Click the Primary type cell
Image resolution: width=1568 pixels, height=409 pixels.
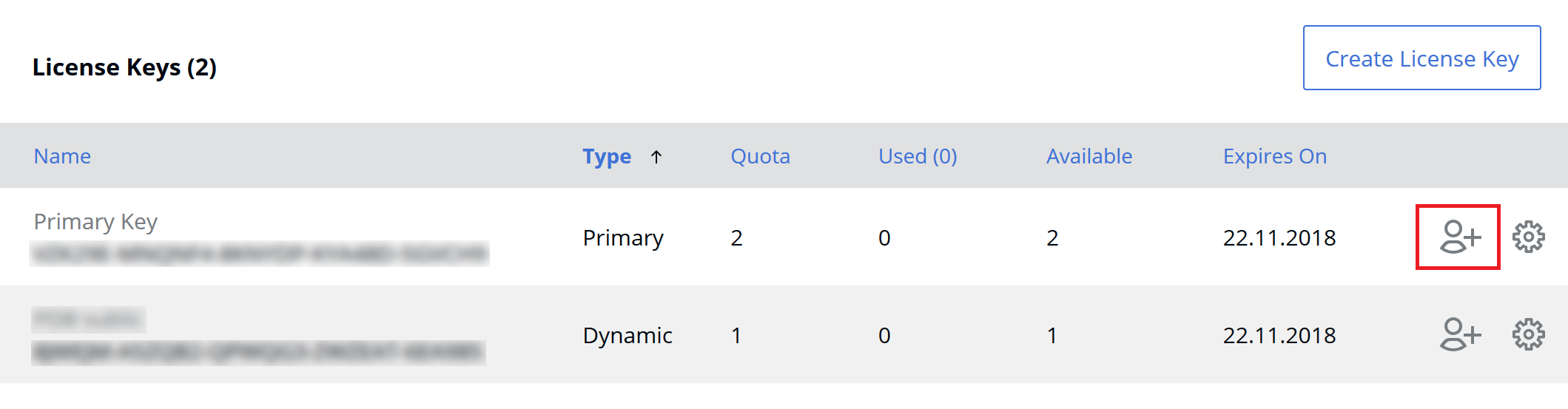point(623,238)
